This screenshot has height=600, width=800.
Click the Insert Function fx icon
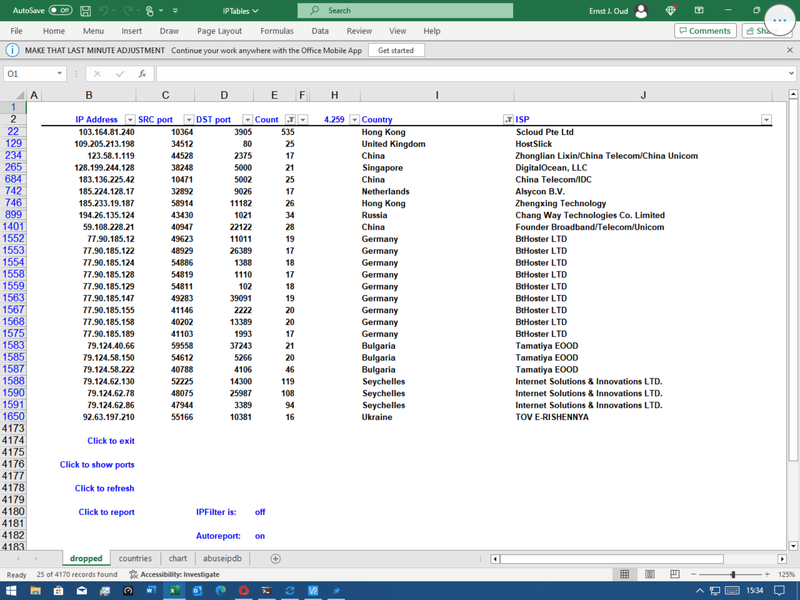tap(142, 74)
